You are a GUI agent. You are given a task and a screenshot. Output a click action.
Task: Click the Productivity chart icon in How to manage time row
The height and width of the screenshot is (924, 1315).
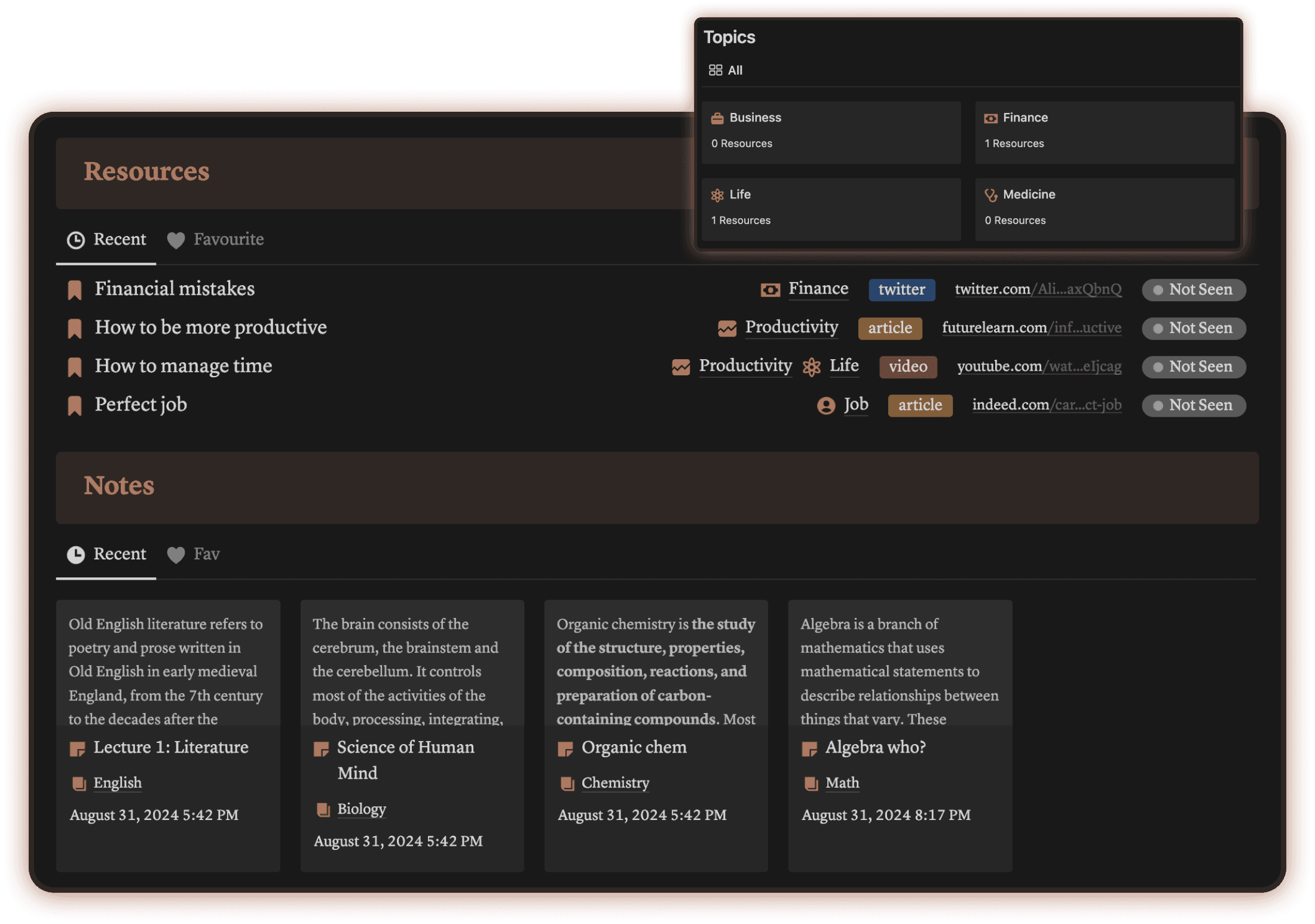[681, 367]
